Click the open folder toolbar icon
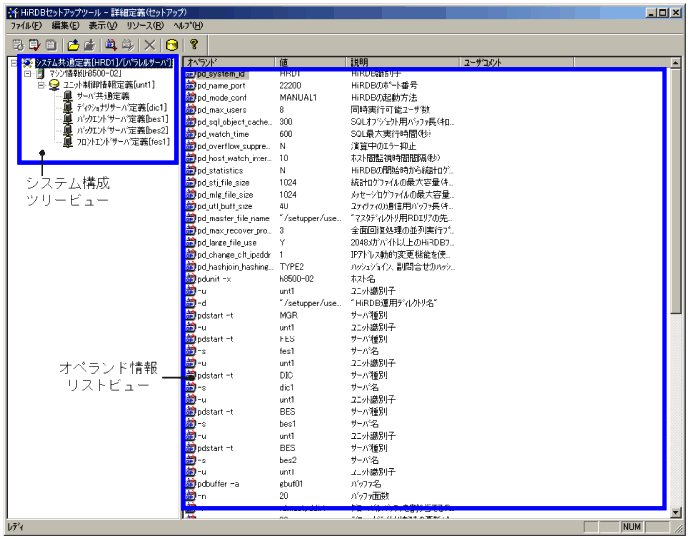Image resolution: width=688 pixels, height=539 pixels. click(74, 45)
